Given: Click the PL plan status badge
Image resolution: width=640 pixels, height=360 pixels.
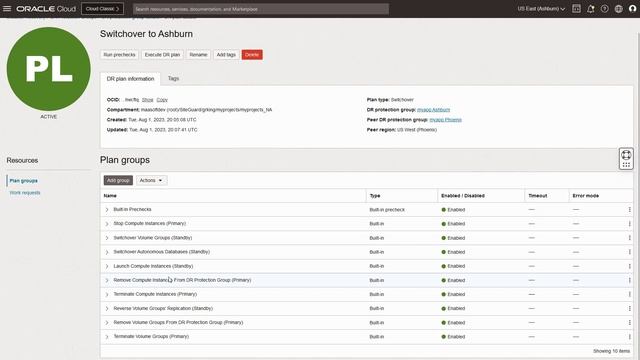Looking at the screenshot, I should coord(49,69).
